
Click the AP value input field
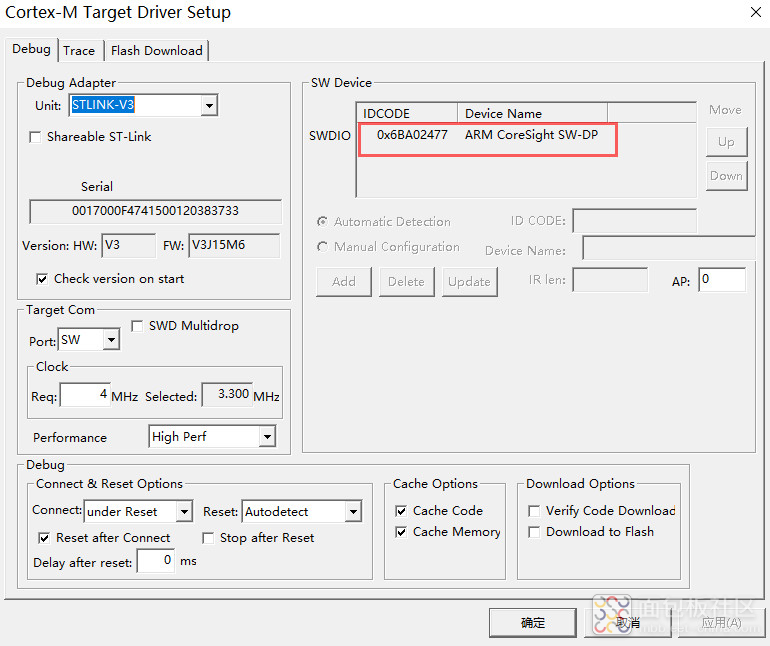(x=721, y=280)
